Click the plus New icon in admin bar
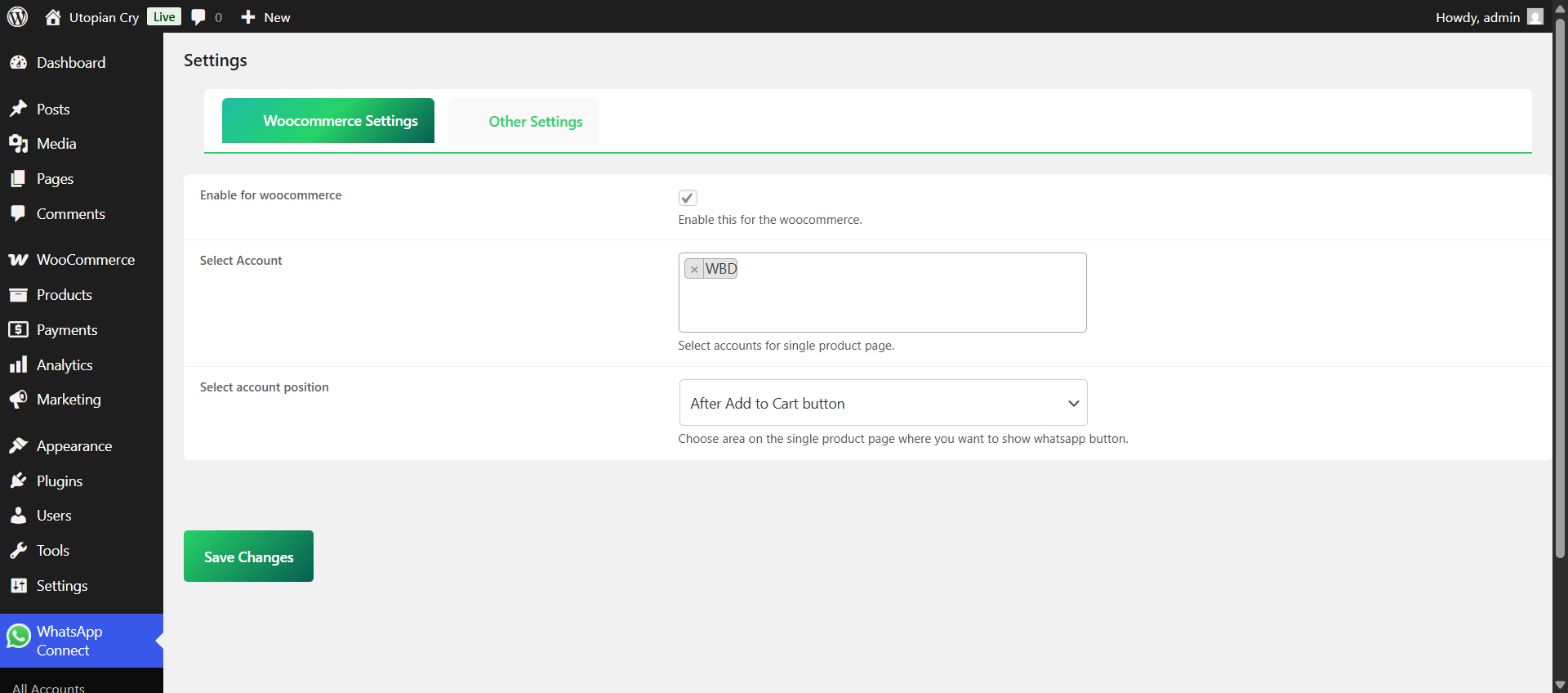Image resolution: width=1568 pixels, height=693 pixels. pos(248,17)
